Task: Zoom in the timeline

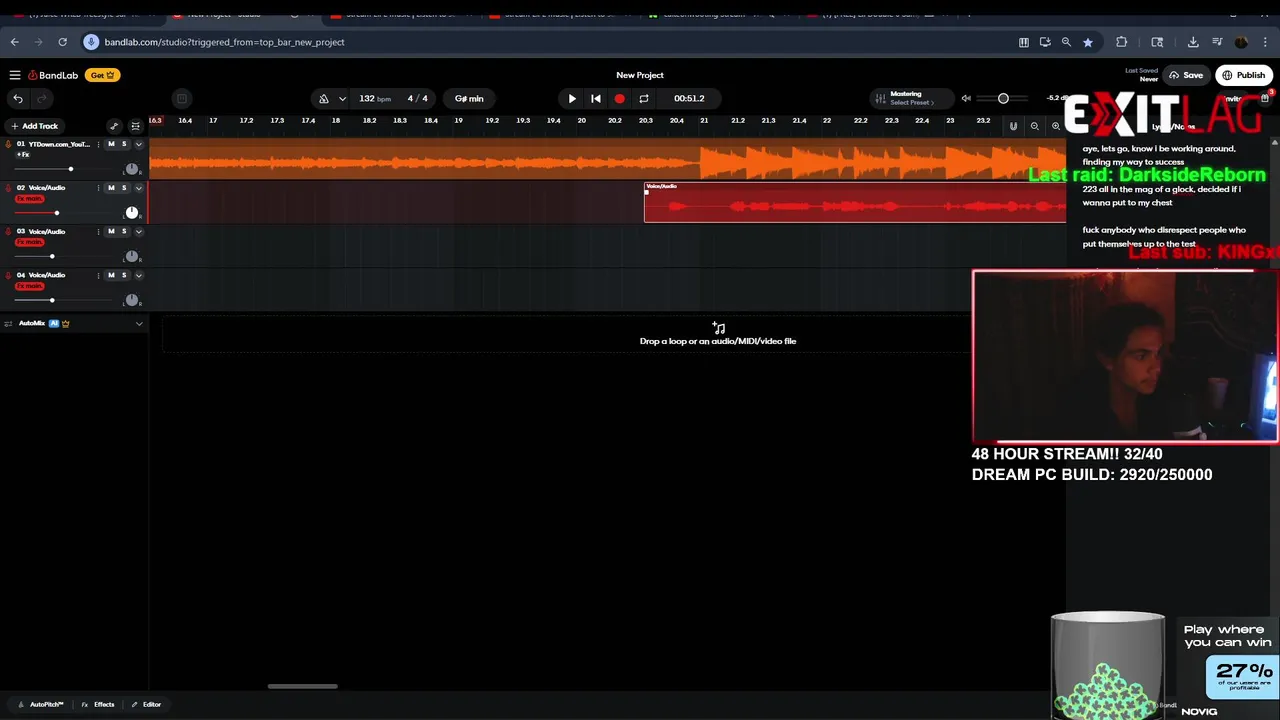Action: pyautogui.click(x=1056, y=126)
